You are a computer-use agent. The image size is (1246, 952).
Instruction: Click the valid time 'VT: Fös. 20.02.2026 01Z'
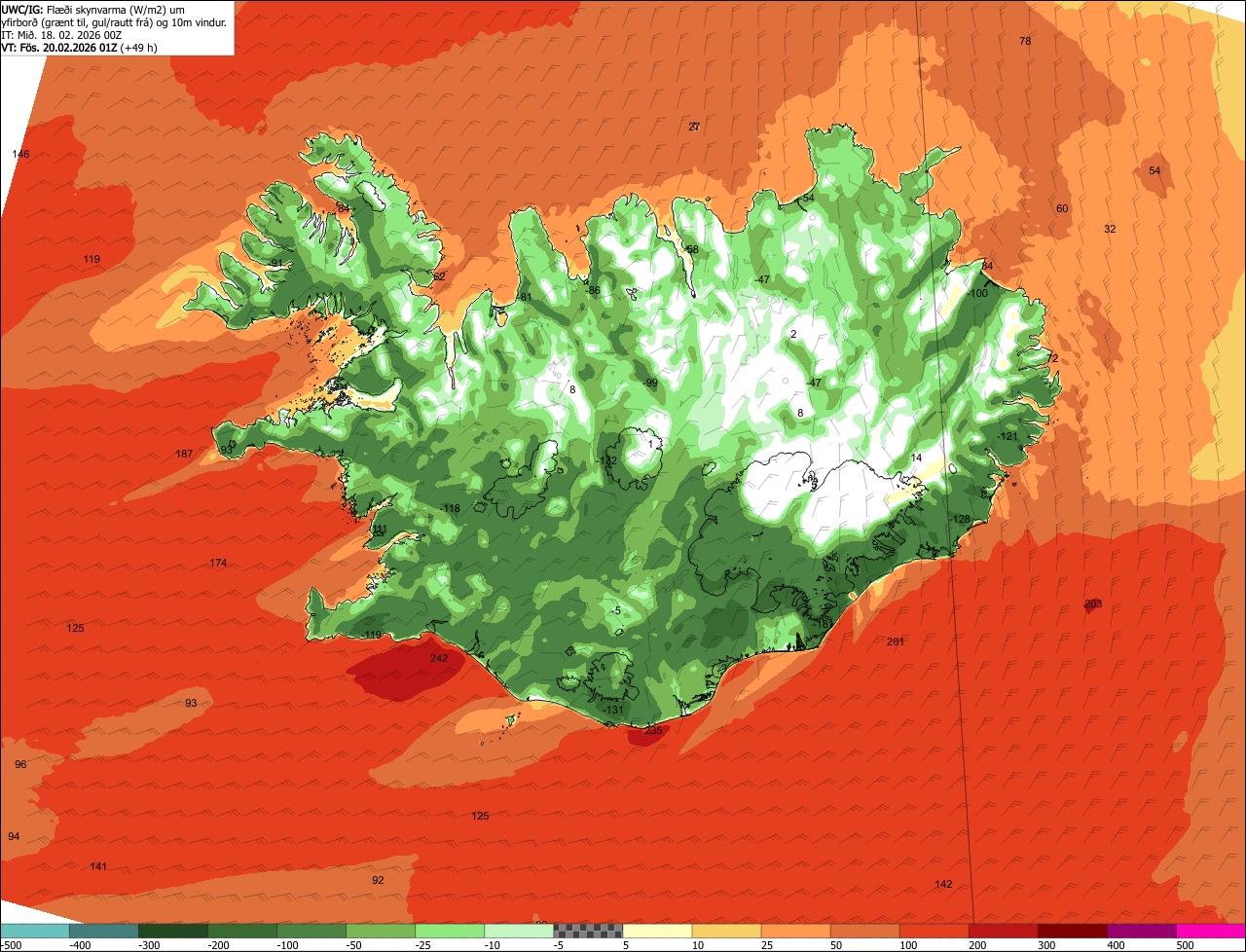pyautogui.click(x=59, y=47)
